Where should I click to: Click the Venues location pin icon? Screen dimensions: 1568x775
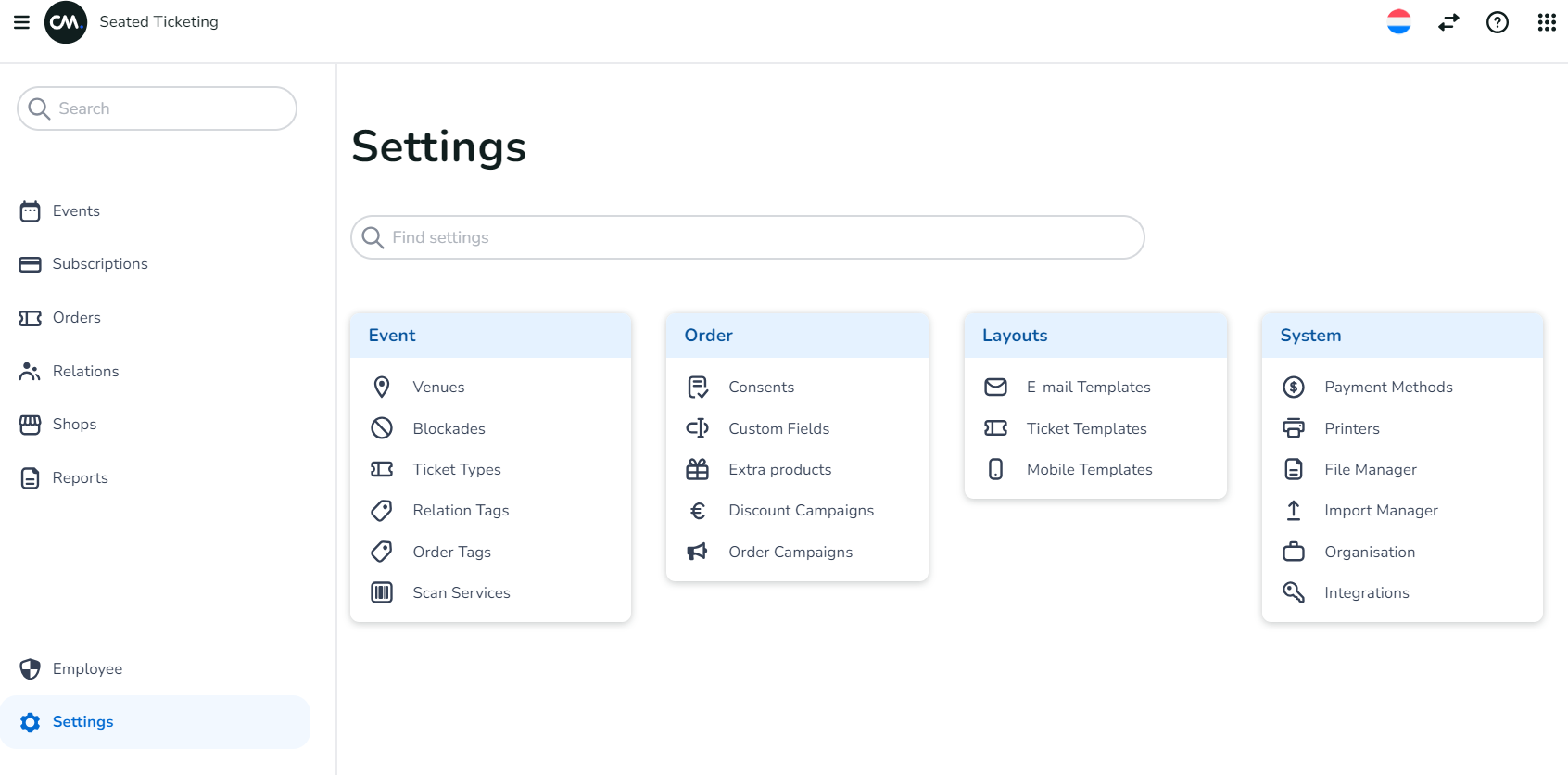(382, 387)
